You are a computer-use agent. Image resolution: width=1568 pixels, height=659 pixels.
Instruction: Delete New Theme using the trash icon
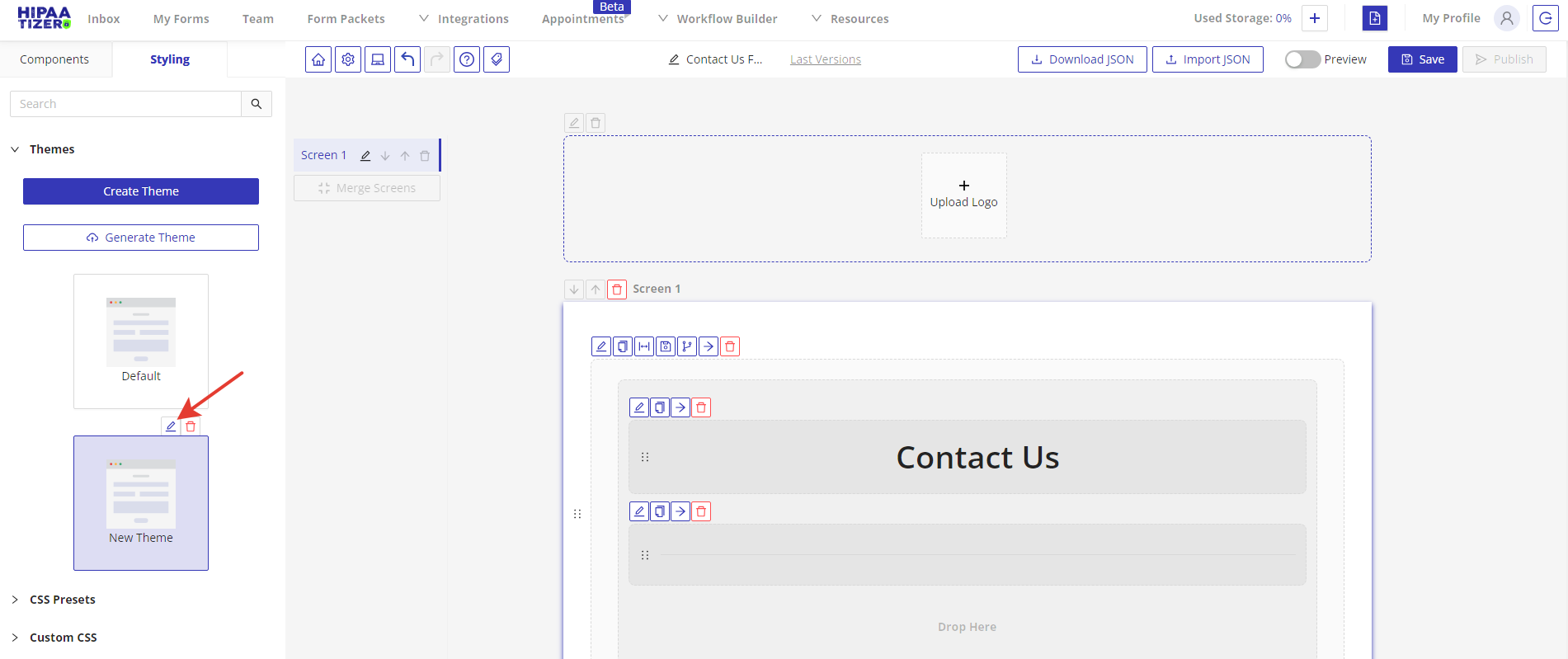click(x=191, y=426)
